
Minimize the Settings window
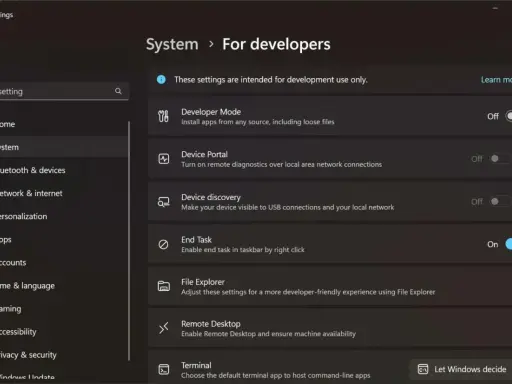pyautogui.click(x=495, y=8)
